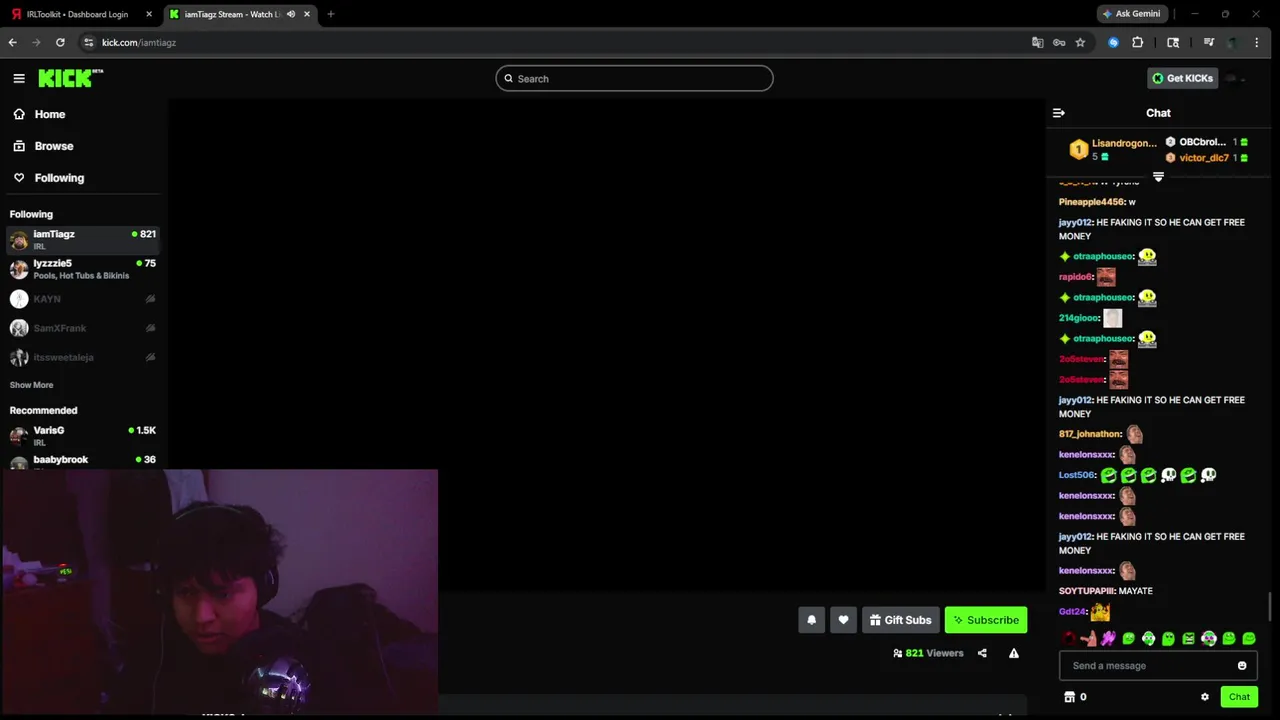Click the Ask Gemini button

click(1131, 14)
